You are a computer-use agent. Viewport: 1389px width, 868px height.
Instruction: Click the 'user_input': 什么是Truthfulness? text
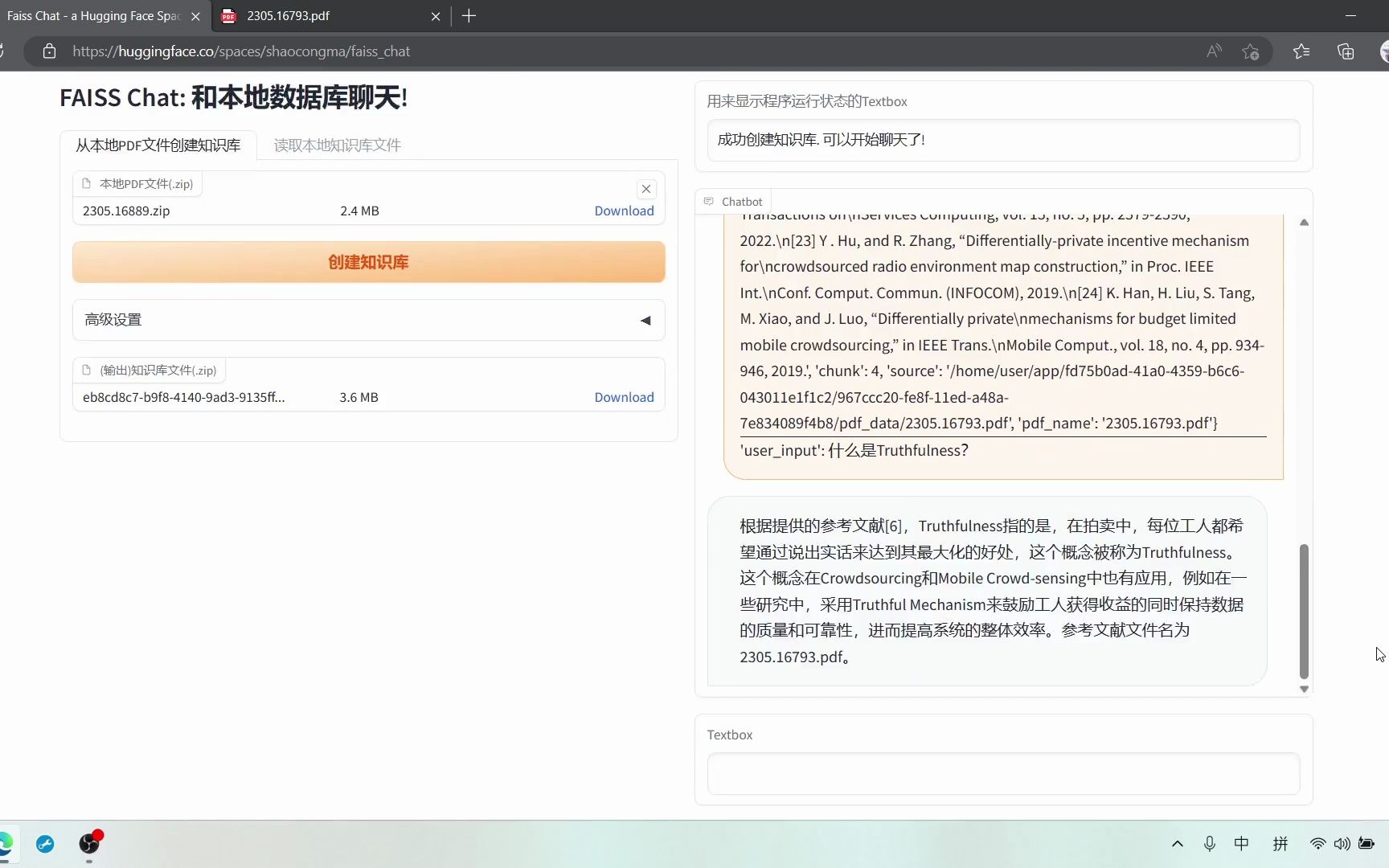pos(854,451)
